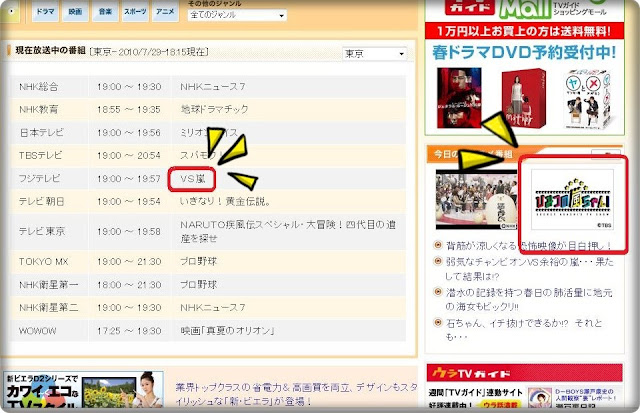
Task: Click bullet icon beside 背筋が涼しくなる
Action: tap(438, 245)
